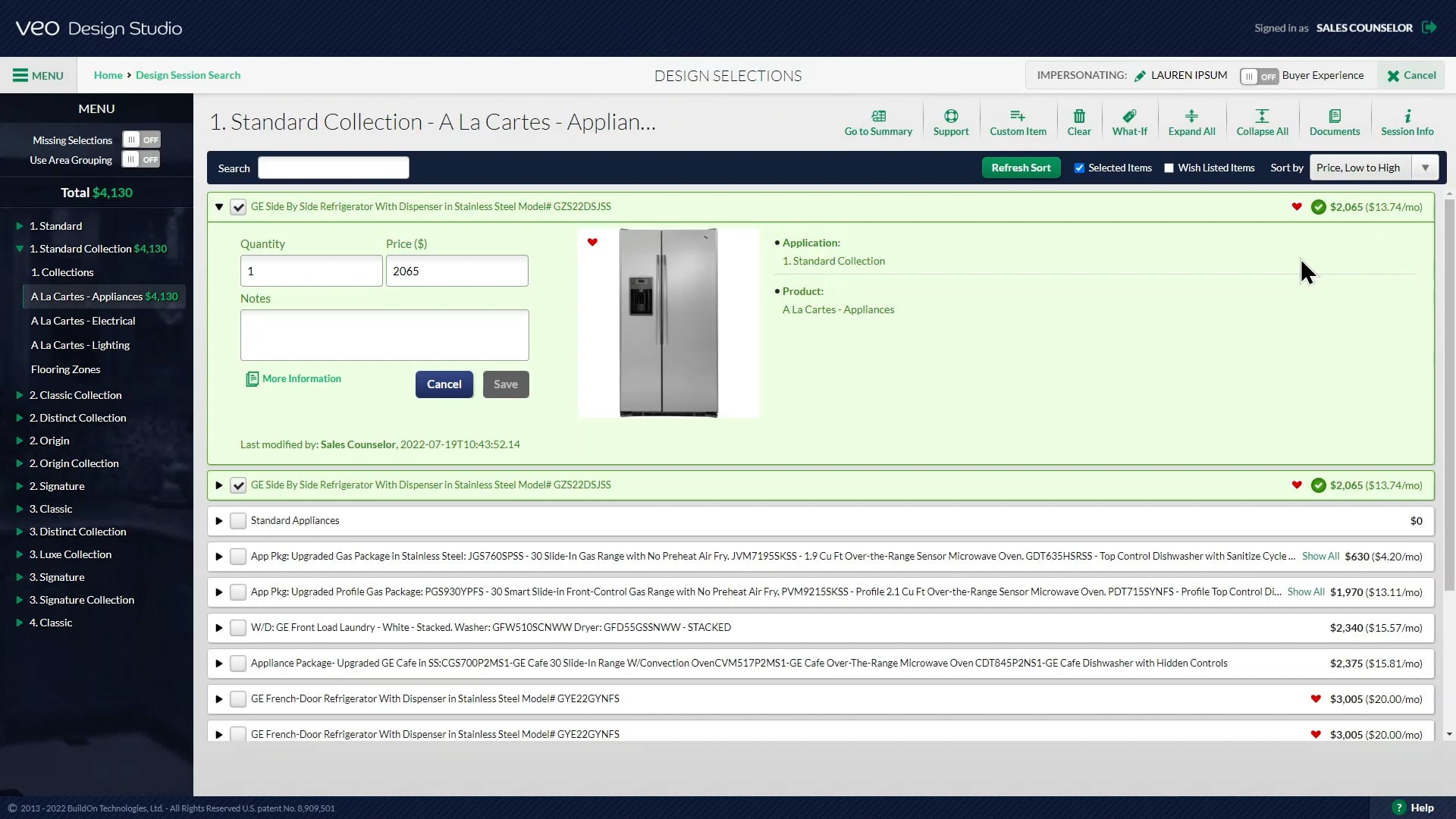The height and width of the screenshot is (819, 1456).
Task: Uncheck the Selected Items checkbox
Action: [x=1079, y=168]
